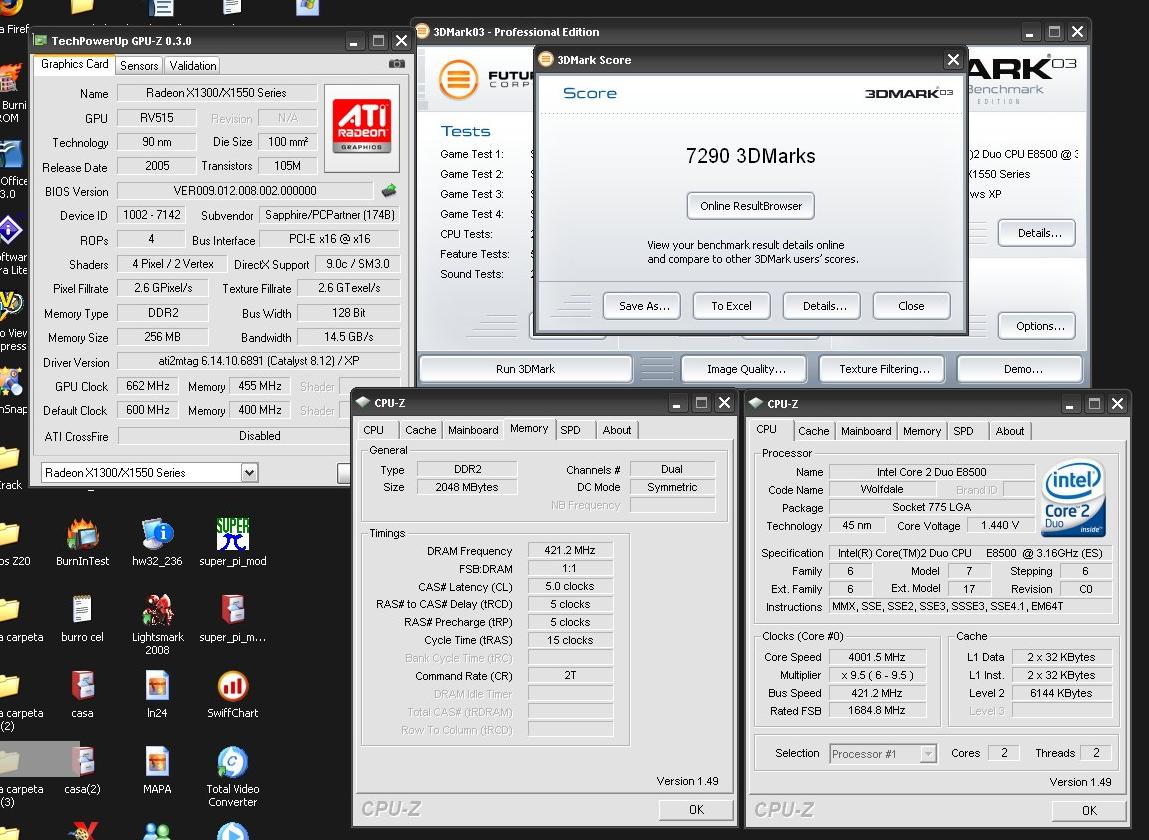Viewport: 1149px width, 840px height.
Task: Open the super_pi_mod desktop icon
Action: point(232,534)
